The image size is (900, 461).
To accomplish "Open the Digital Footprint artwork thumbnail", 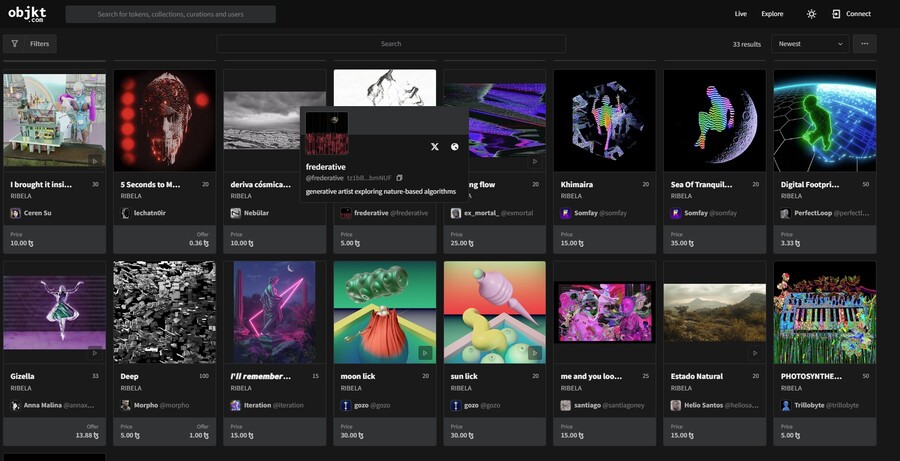I will tap(825, 120).
